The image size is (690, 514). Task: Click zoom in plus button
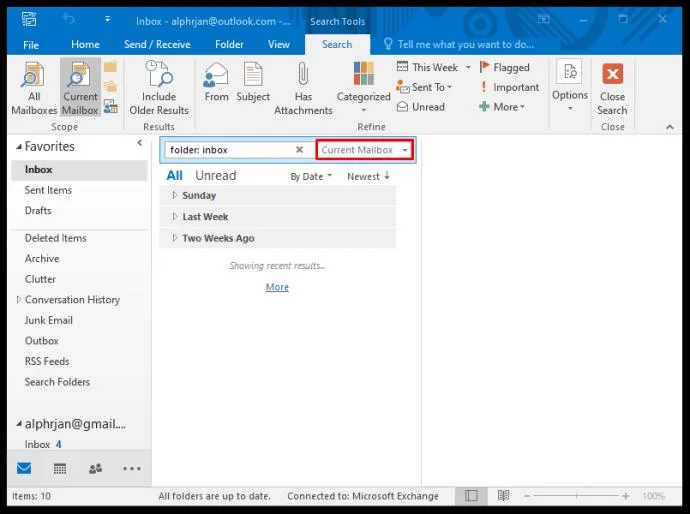(x=625, y=496)
